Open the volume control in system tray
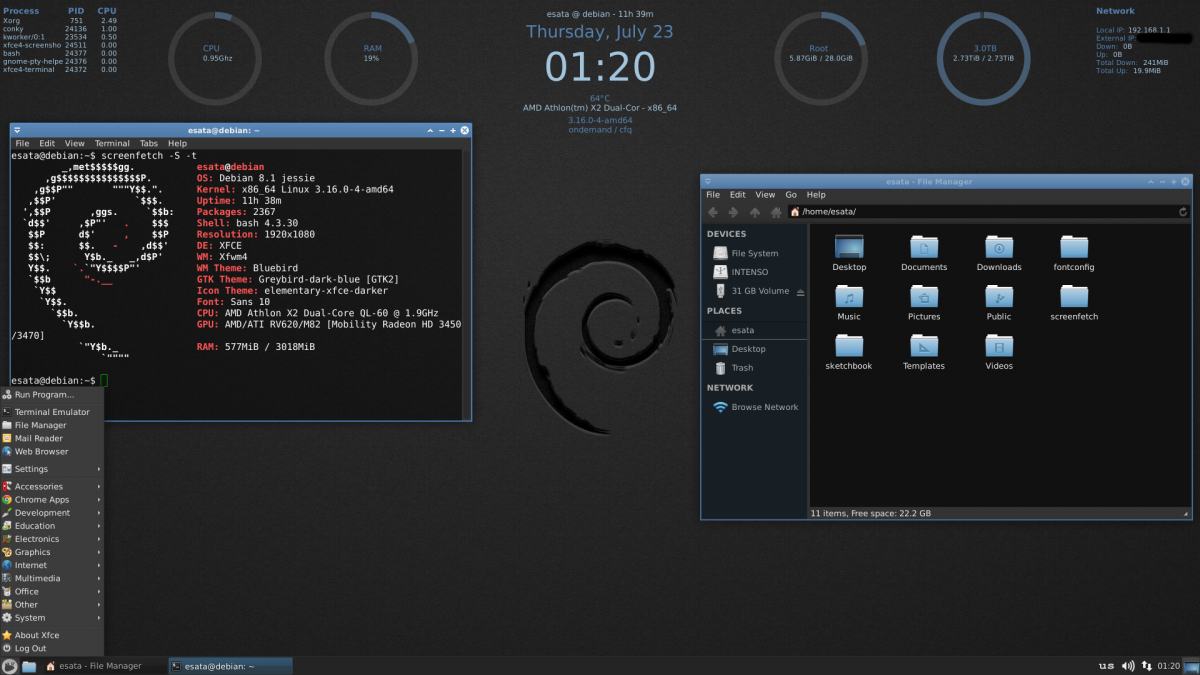Screen dimensions: 1200x675 1128,666
